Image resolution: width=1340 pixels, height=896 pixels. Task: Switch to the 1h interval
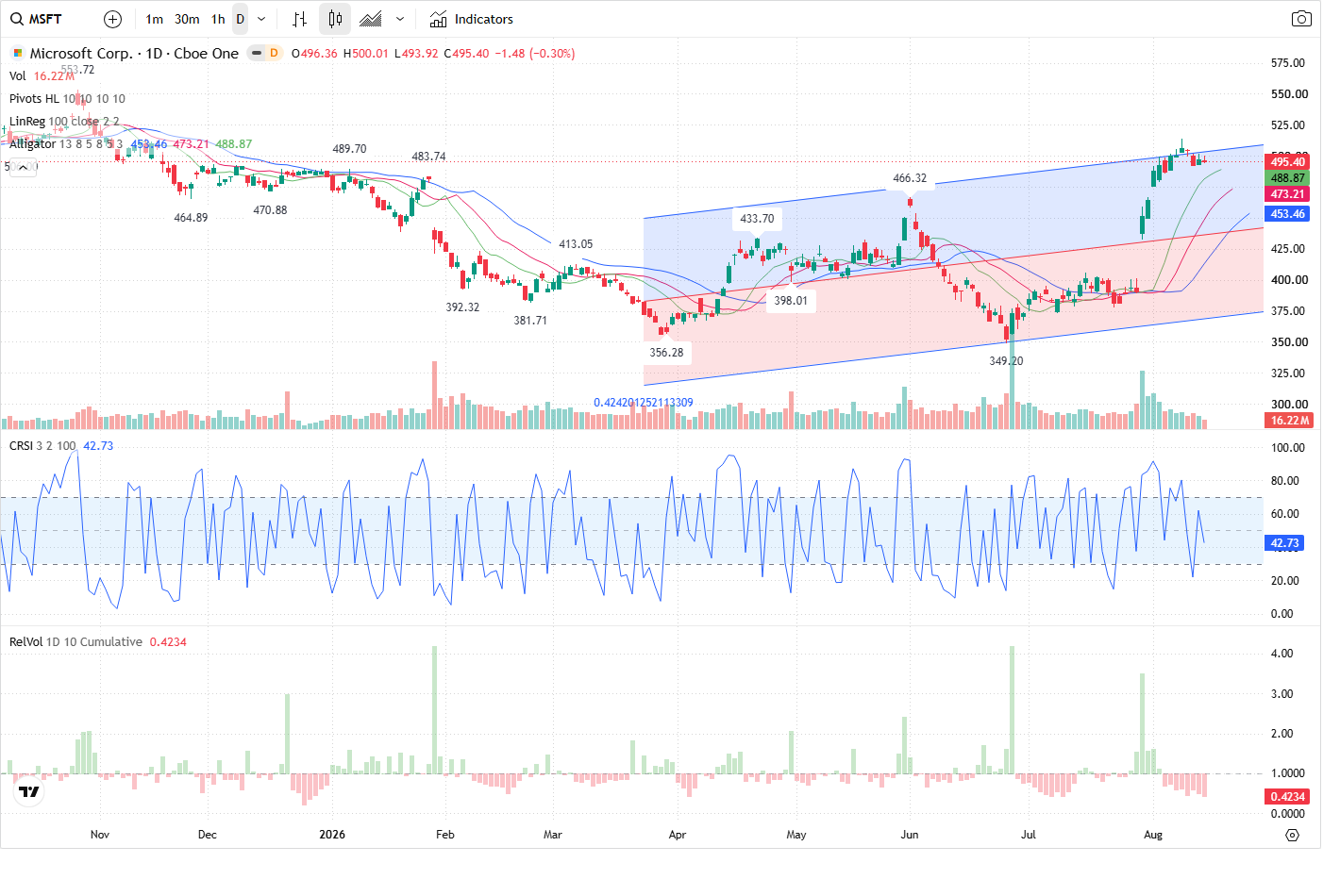pyautogui.click(x=218, y=19)
